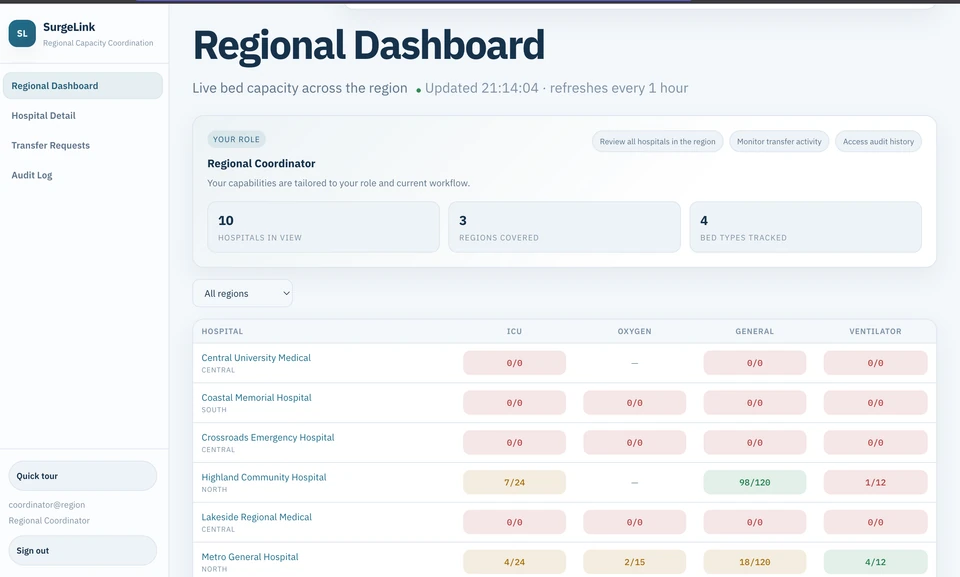Open Metro General Hospital link

(x=250, y=557)
